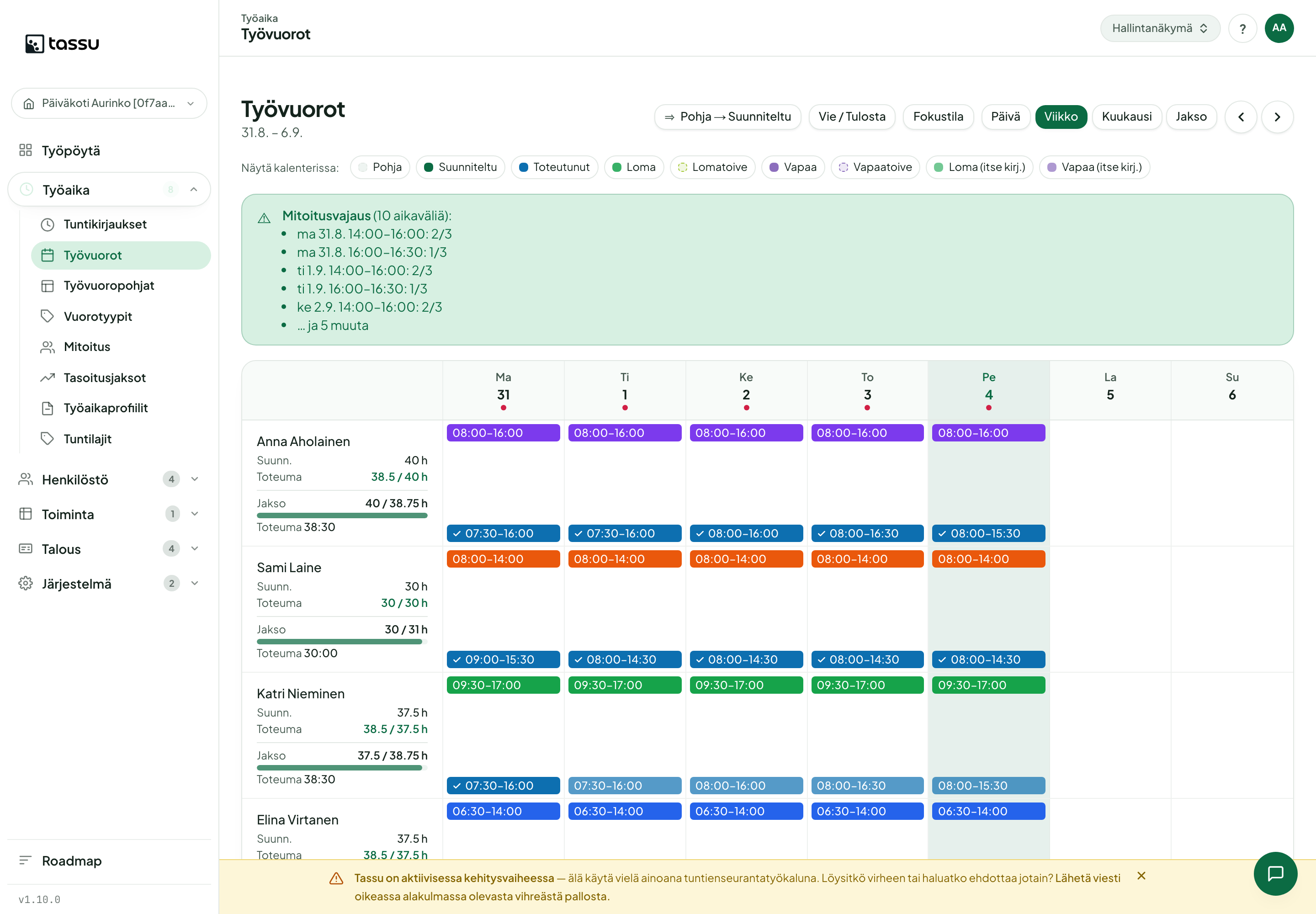Open the feedback chat bubble
This screenshot has width=1316, height=914.
(x=1275, y=873)
